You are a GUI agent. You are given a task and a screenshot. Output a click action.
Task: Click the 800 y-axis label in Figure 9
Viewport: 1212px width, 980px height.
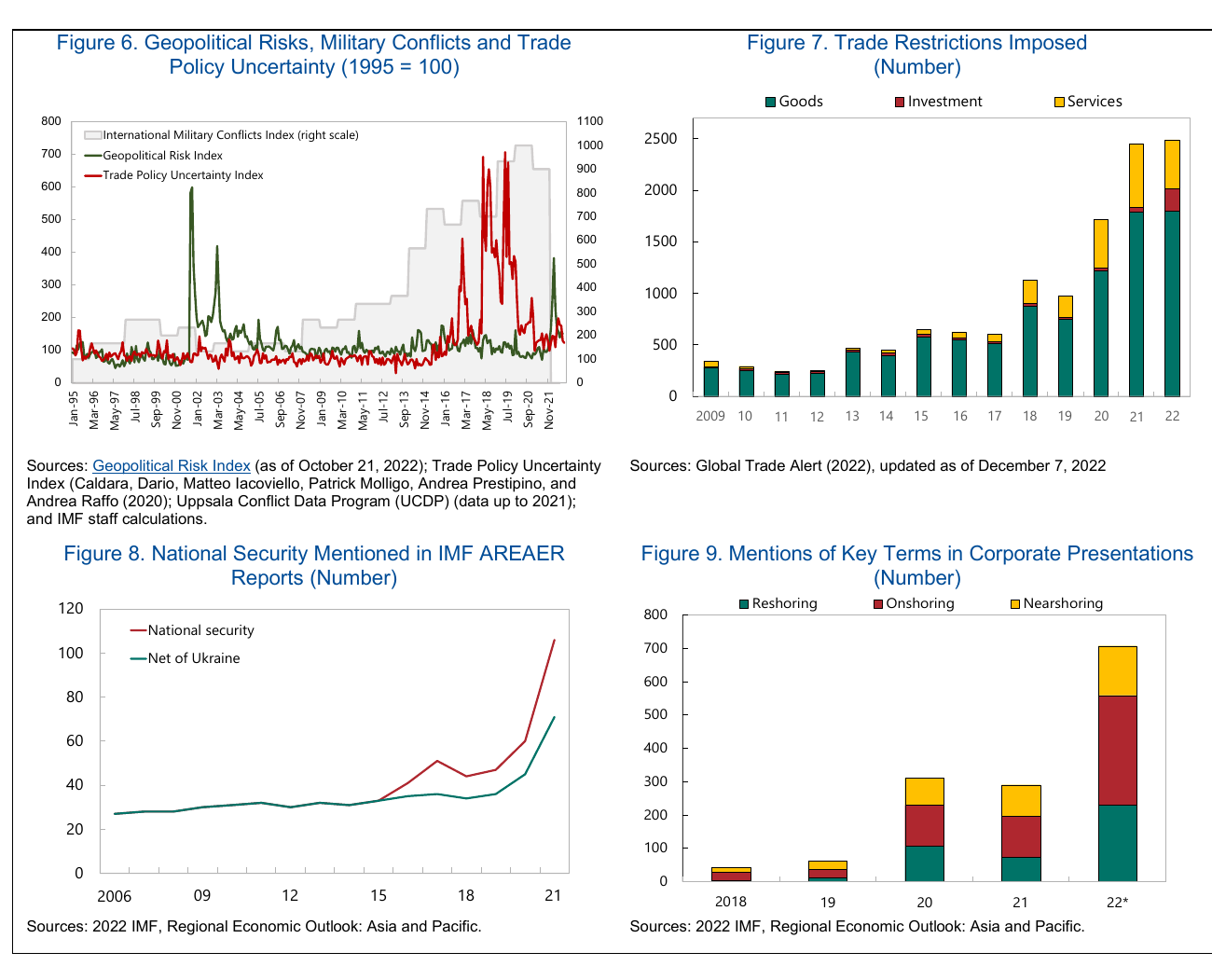[655, 614]
